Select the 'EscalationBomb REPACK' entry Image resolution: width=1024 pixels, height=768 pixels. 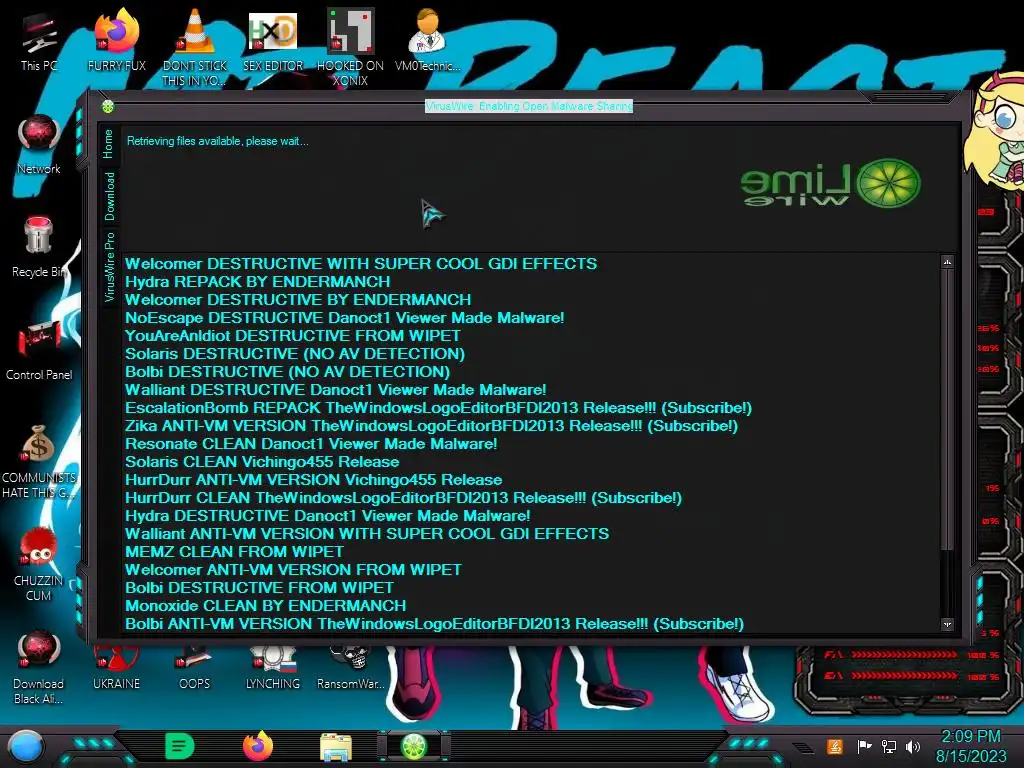tap(439, 408)
